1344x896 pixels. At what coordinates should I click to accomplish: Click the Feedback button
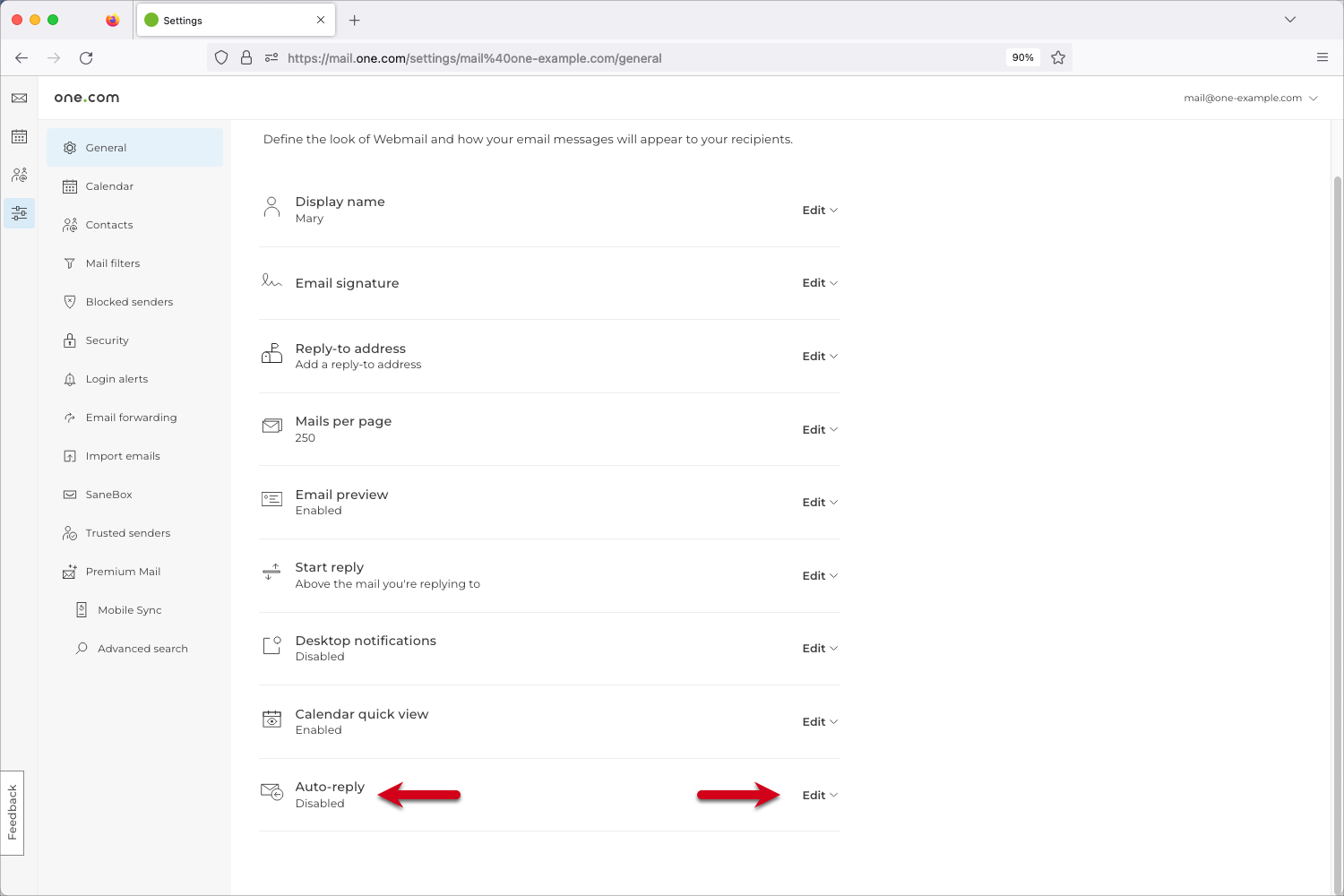coord(13,813)
